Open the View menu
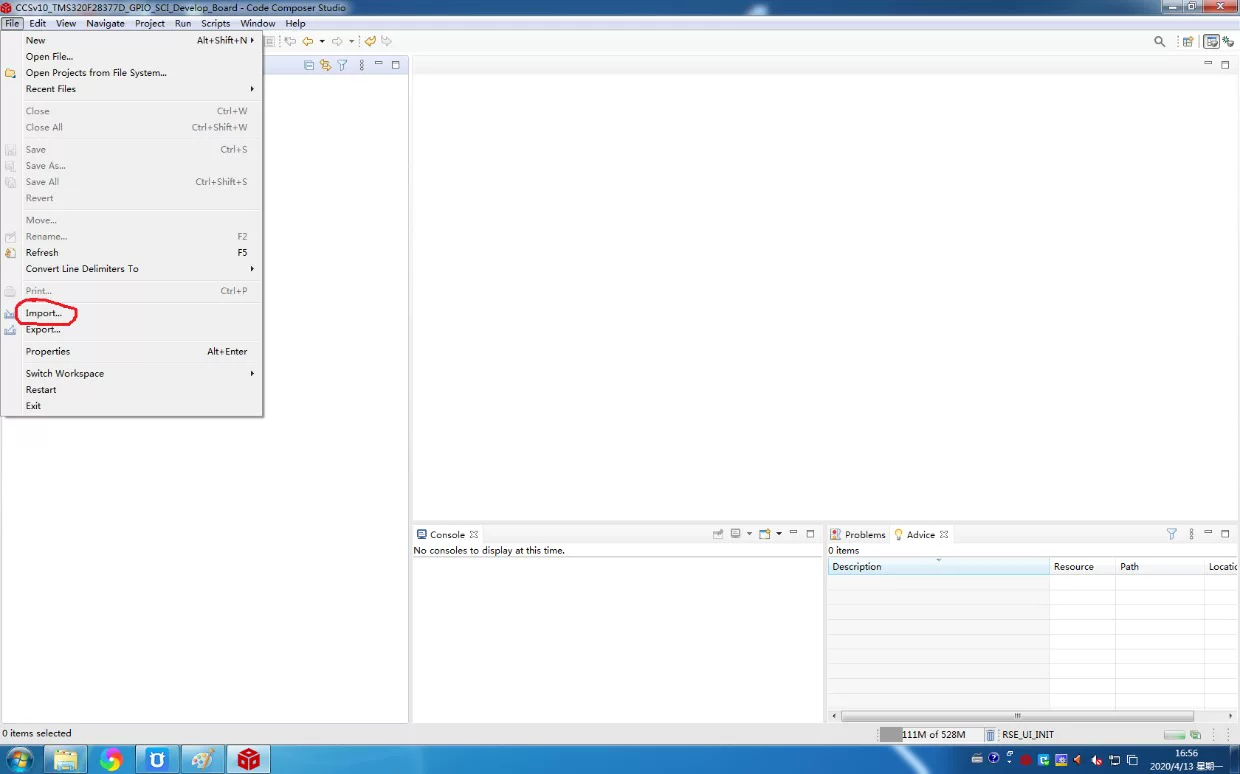This screenshot has width=1240, height=774. coord(66,23)
